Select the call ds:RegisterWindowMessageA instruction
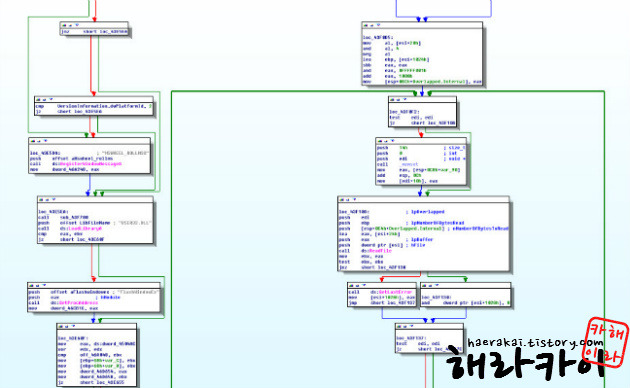The width and height of the screenshot is (630, 388). pyautogui.click(x=76, y=164)
